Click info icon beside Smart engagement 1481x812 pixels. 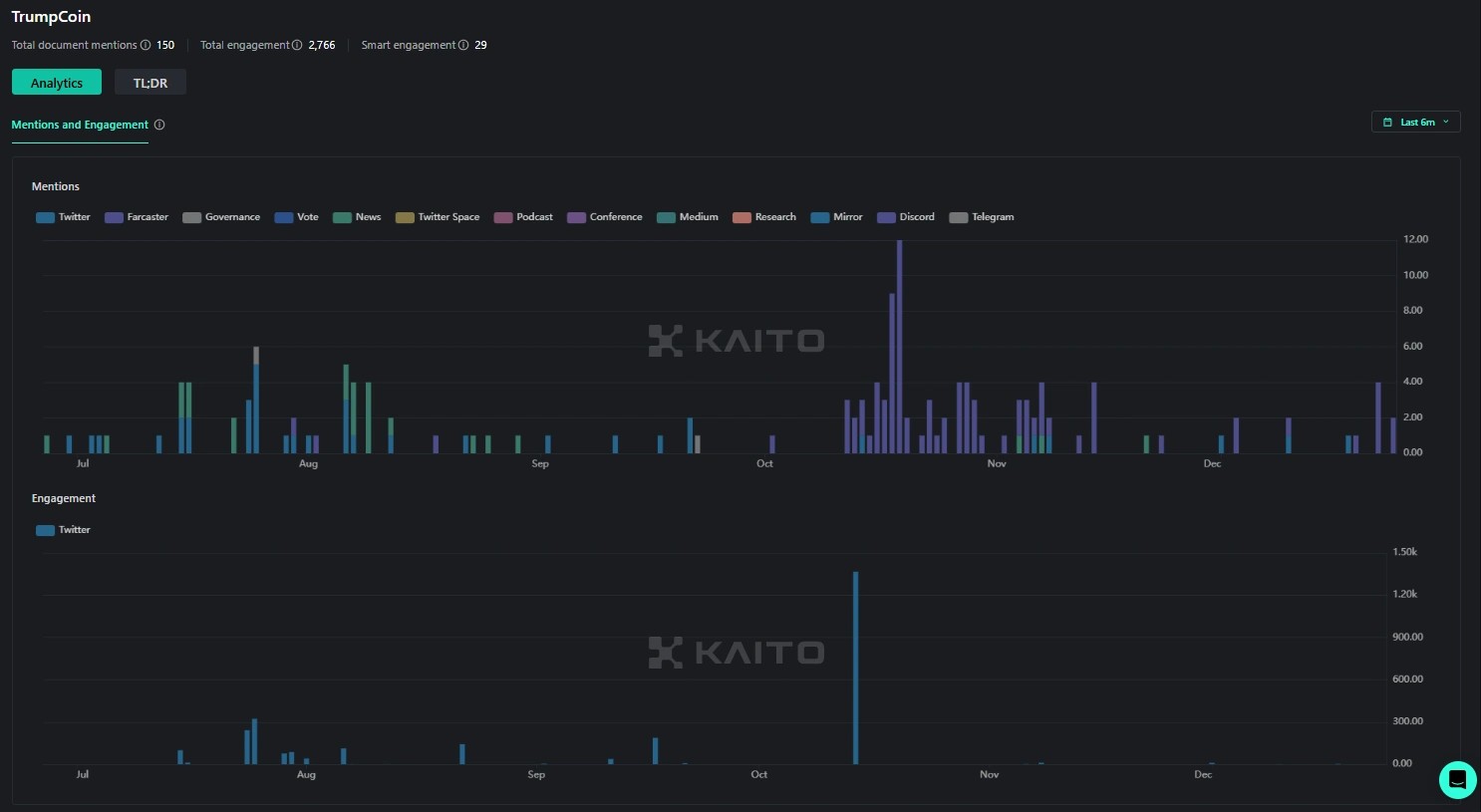[463, 45]
